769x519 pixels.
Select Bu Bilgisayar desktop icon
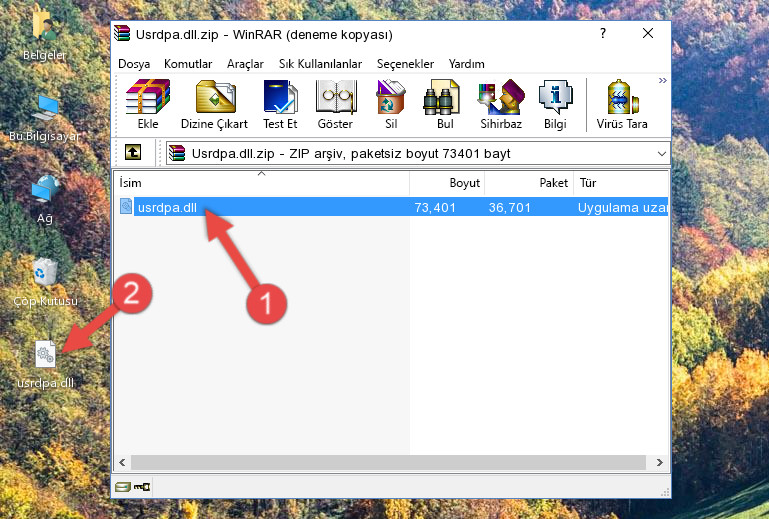(x=45, y=118)
